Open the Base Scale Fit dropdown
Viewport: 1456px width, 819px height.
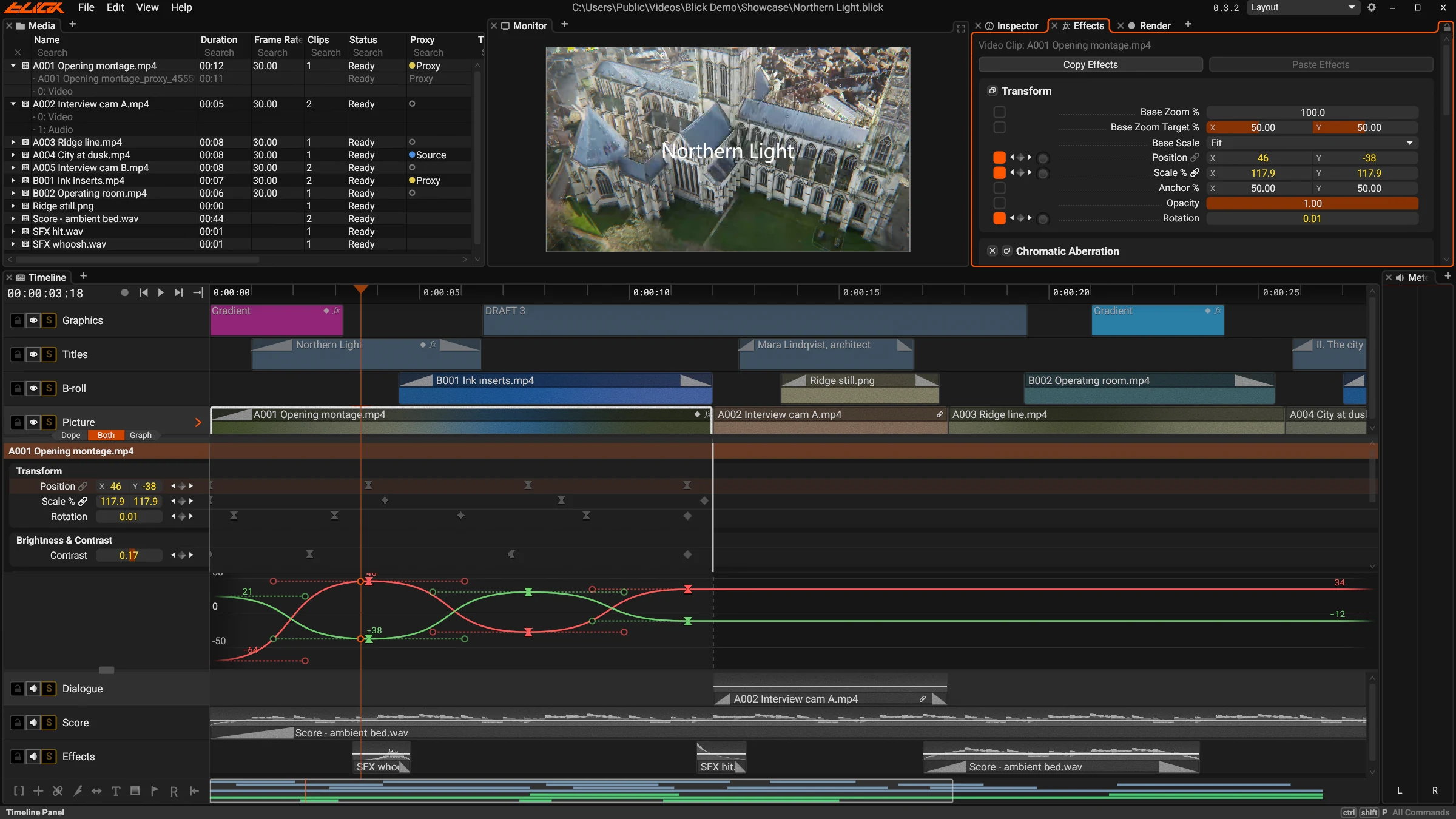coord(1312,143)
